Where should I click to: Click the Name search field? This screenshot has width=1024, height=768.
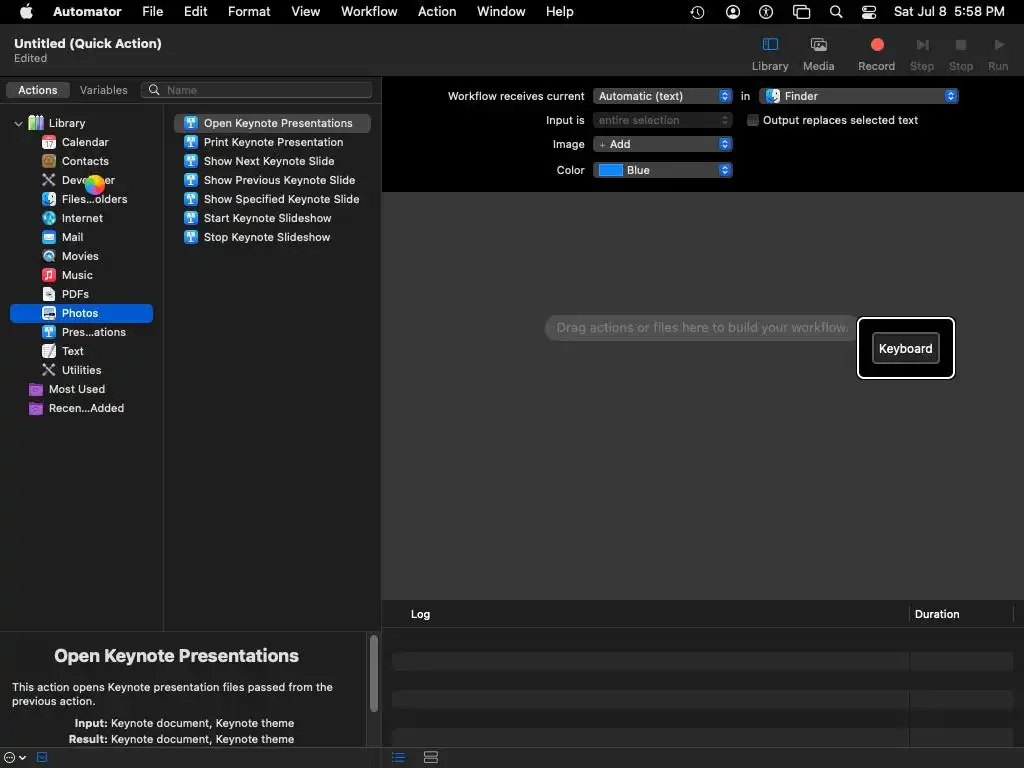coord(256,90)
